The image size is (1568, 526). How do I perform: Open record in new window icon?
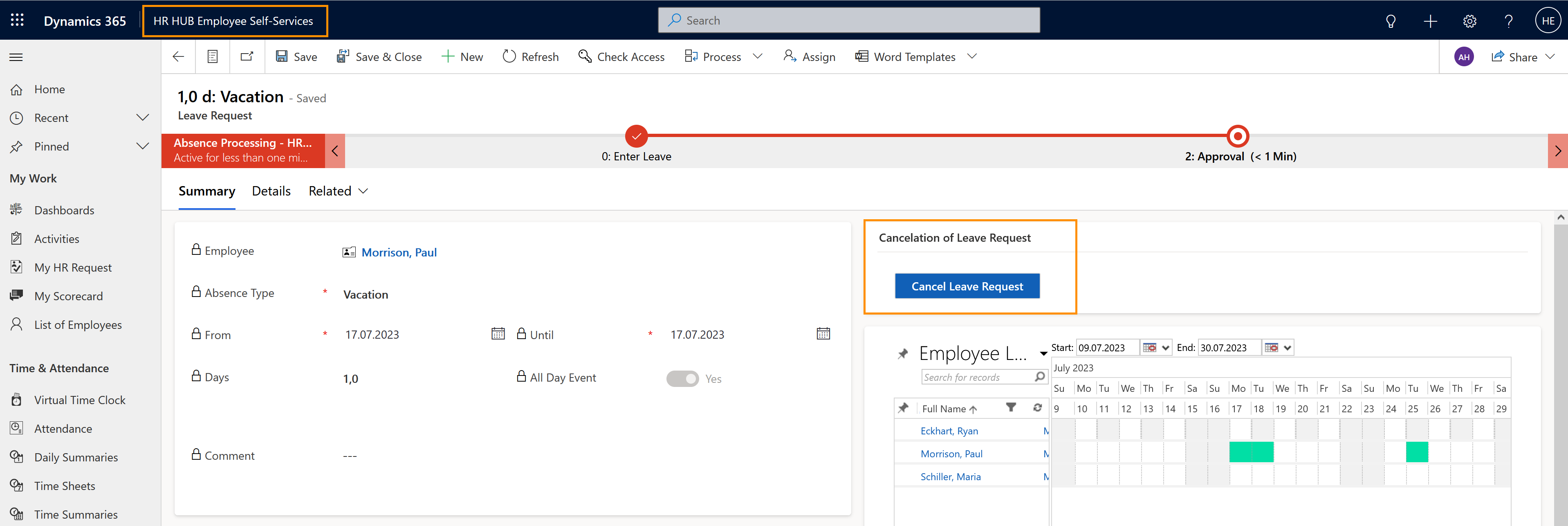tap(247, 56)
